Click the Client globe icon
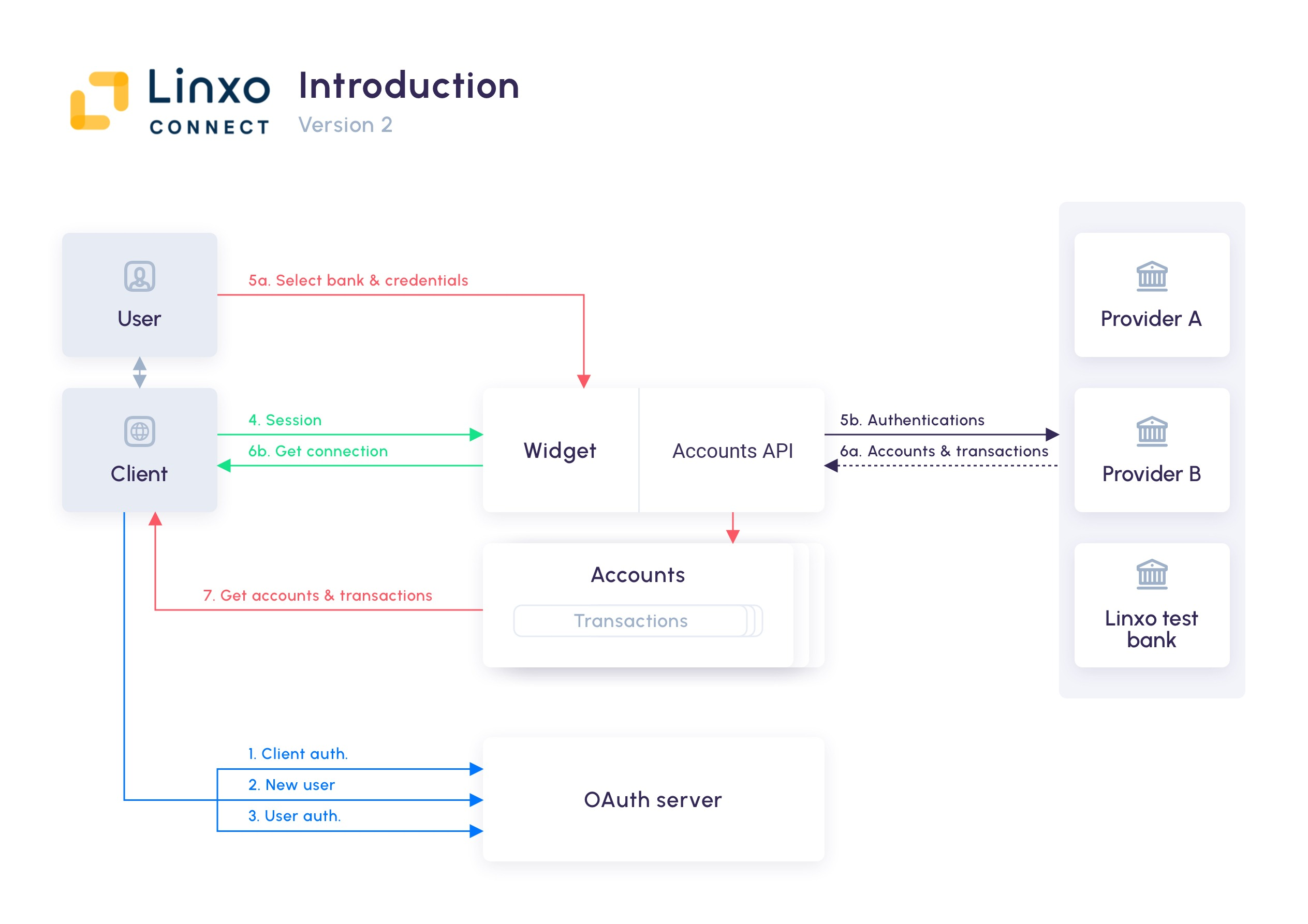This screenshot has width=1308, height=924. pyautogui.click(x=140, y=430)
